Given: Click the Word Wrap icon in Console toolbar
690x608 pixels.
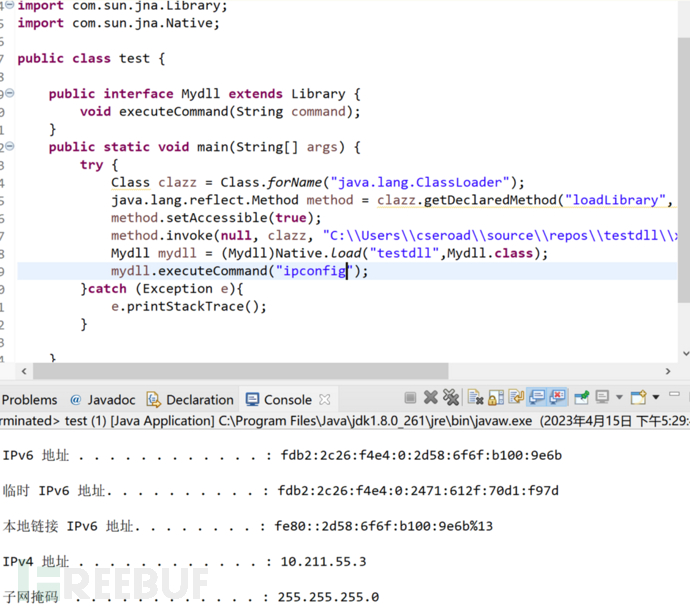Looking at the screenshot, I should [x=516, y=398].
